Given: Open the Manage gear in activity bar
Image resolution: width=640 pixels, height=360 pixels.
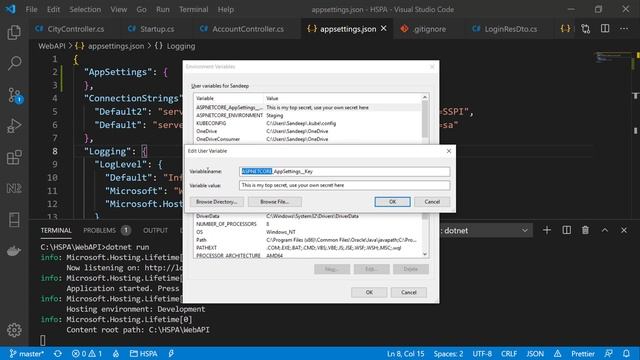Looking at the screenshot, I should click(x=14, y=330).
